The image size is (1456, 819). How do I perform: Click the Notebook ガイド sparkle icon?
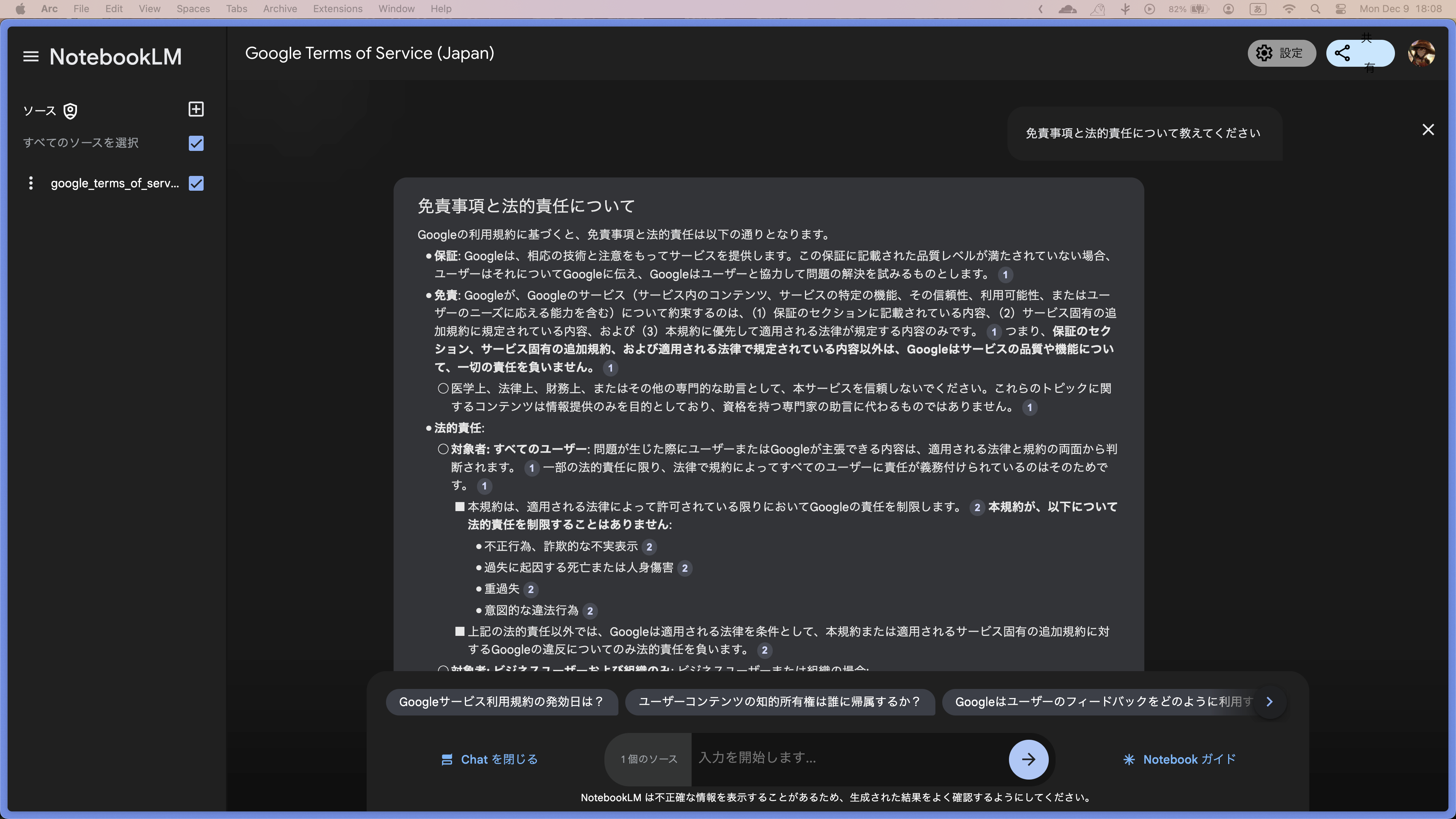point(1129,759)
